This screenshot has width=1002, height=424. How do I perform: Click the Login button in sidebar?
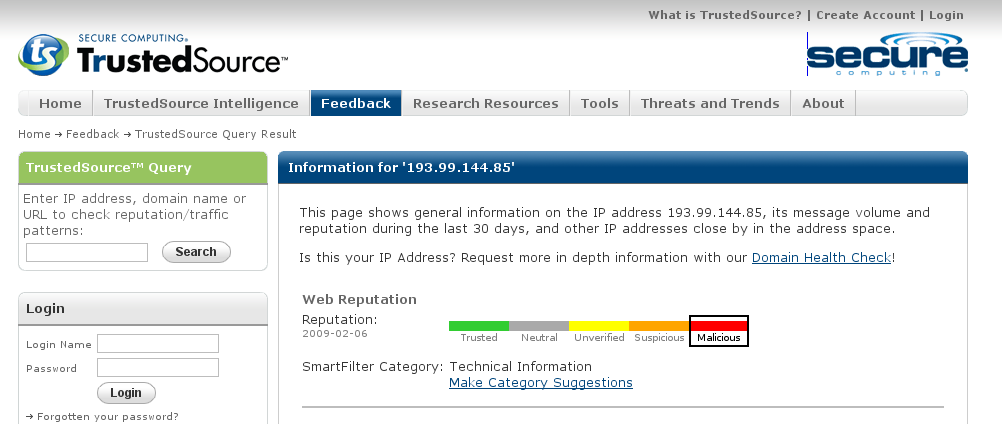126,393
